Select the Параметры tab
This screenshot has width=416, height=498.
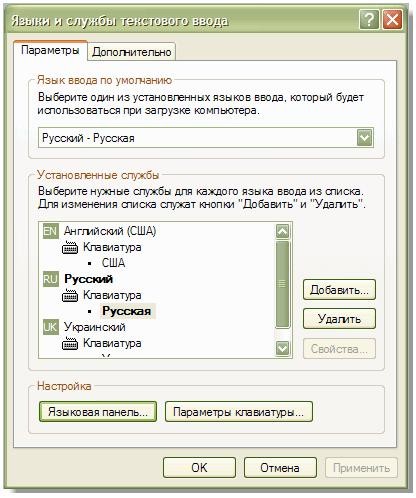coord(50,50)
